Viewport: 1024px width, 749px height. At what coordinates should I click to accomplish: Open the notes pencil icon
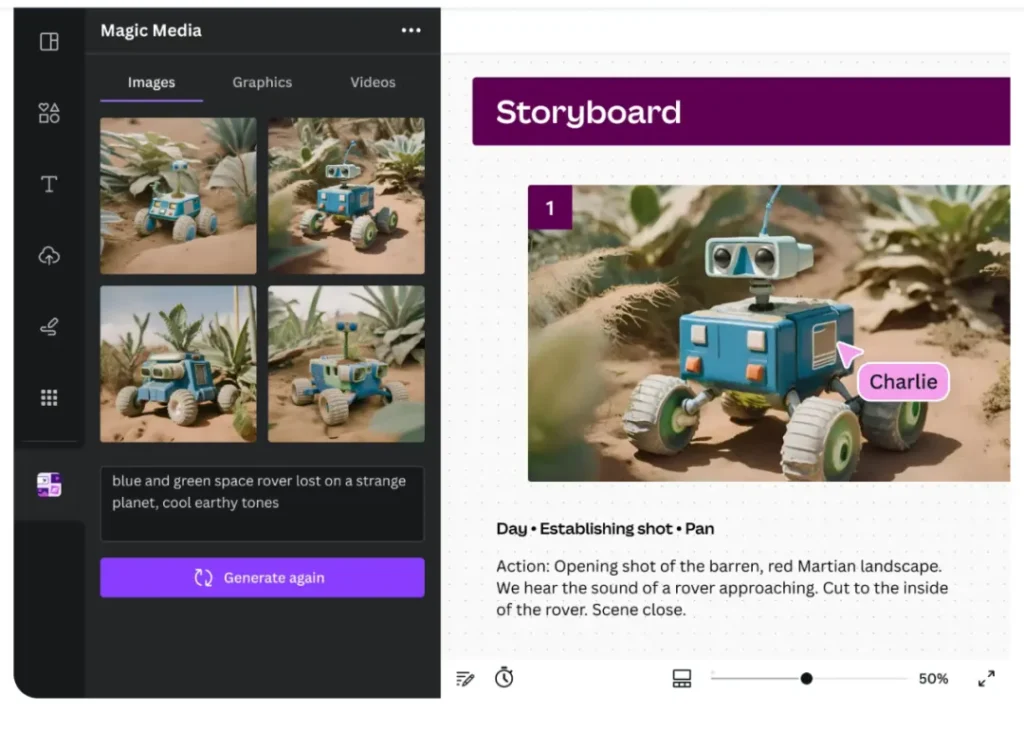(x=465, y=678)
